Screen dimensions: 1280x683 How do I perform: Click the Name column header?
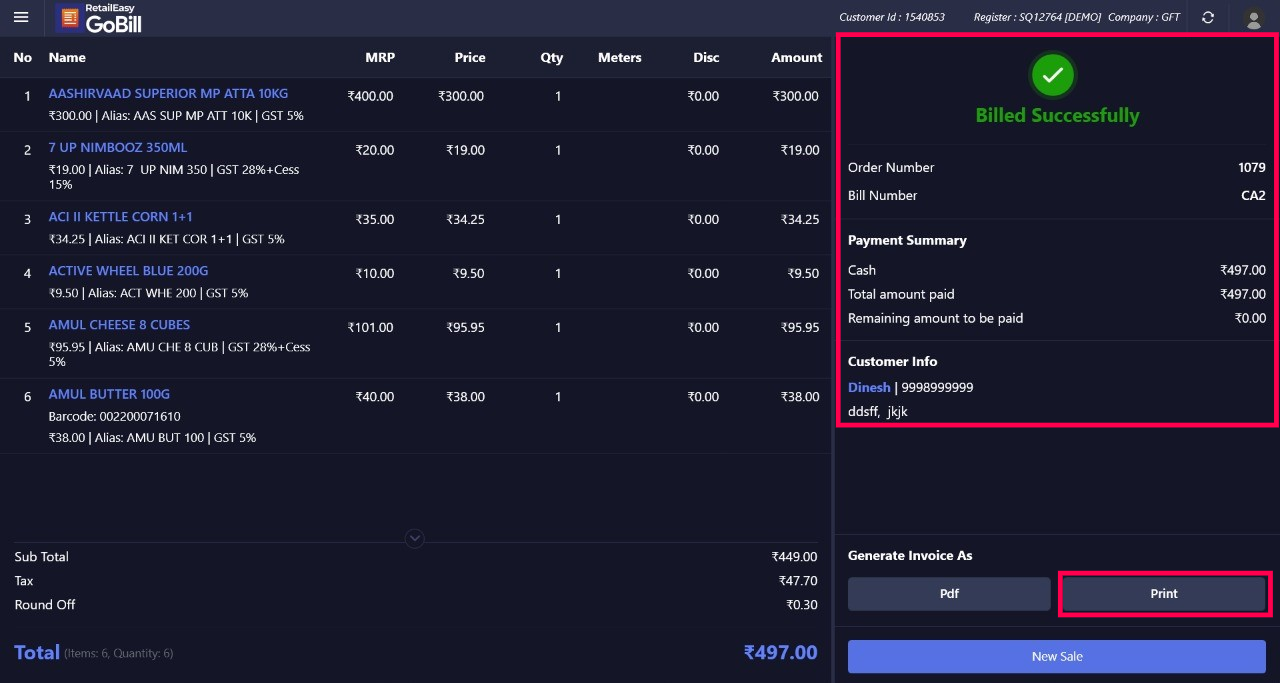67,58
